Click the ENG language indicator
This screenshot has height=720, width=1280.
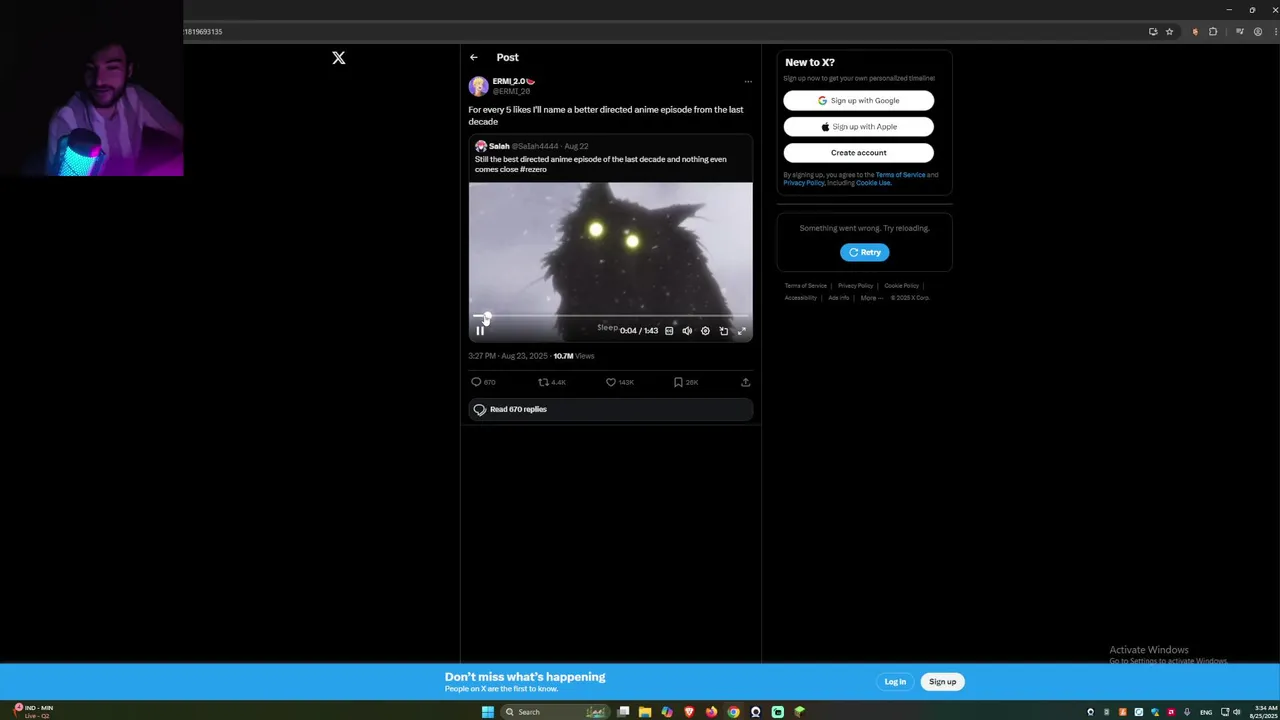1206,712
